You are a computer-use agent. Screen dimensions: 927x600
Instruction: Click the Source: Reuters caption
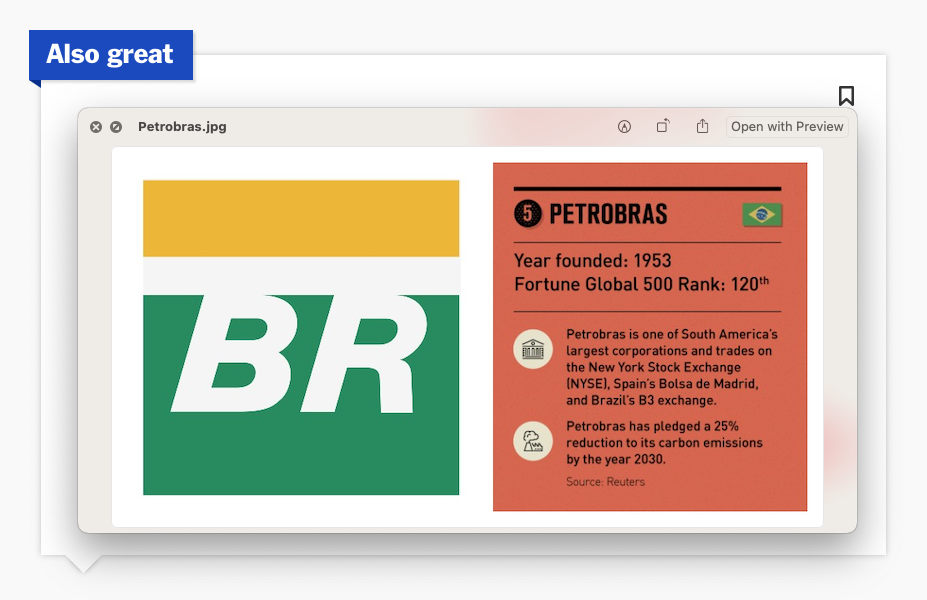[x=605, y=482]
